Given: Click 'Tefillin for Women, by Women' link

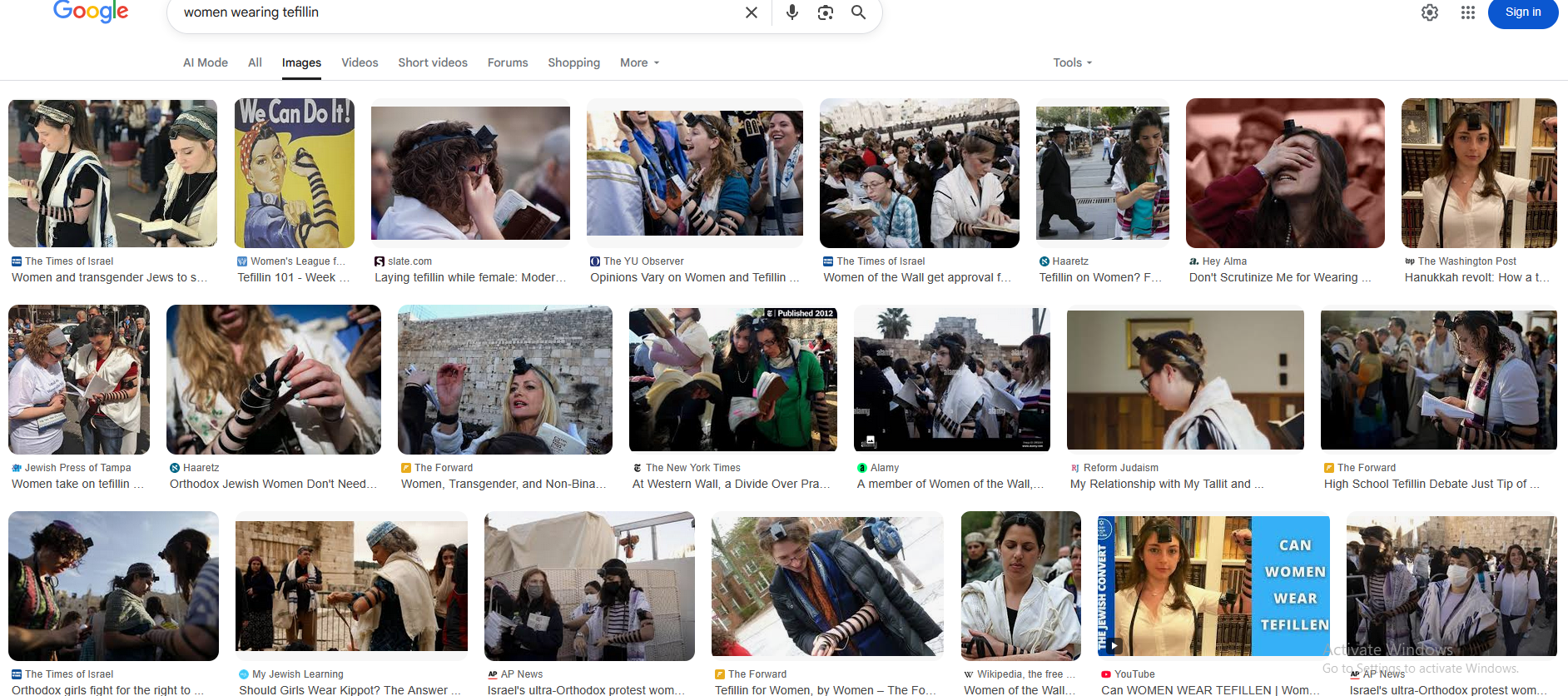Looking at the screenshot, I should [x=825, y=690].
